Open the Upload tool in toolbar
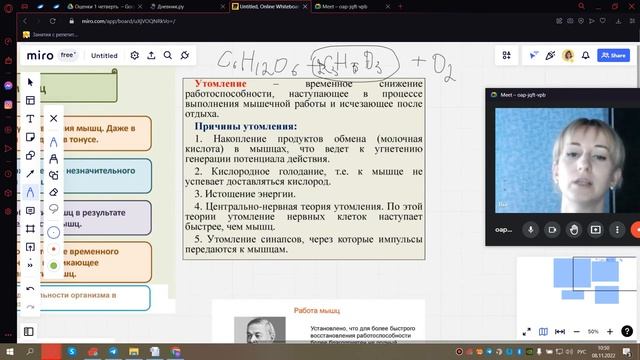Screen dimensions: 640x360 point(30,247)
